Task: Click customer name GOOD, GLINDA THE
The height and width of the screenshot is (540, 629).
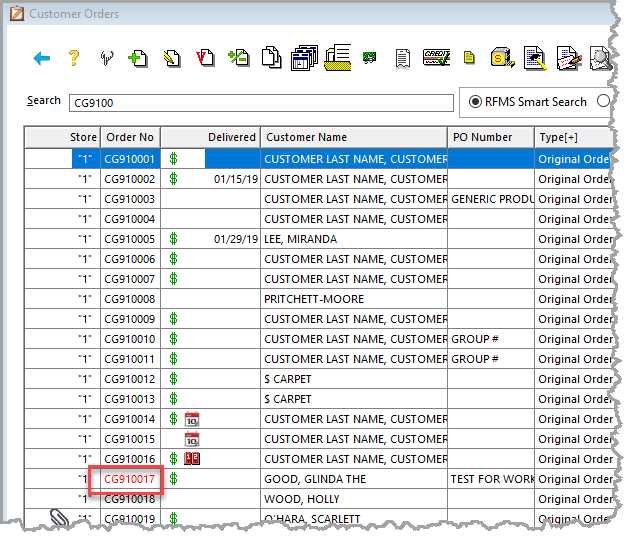Action: 315,479
